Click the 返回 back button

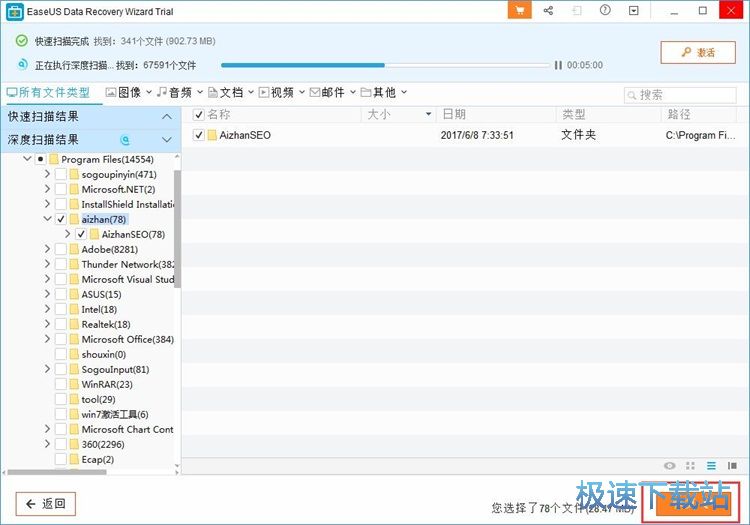45,503
